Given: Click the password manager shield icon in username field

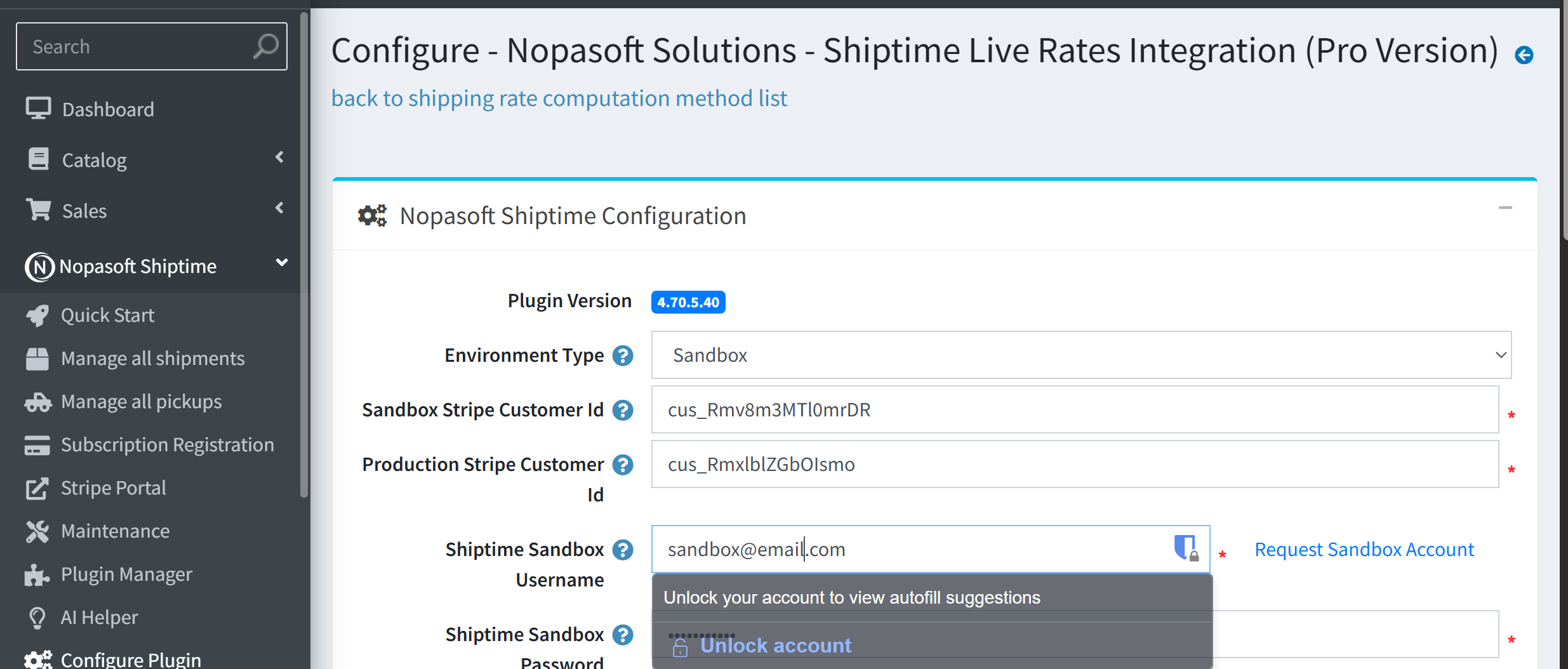Looking at the screenshot, I should [x=1185, y=548].
